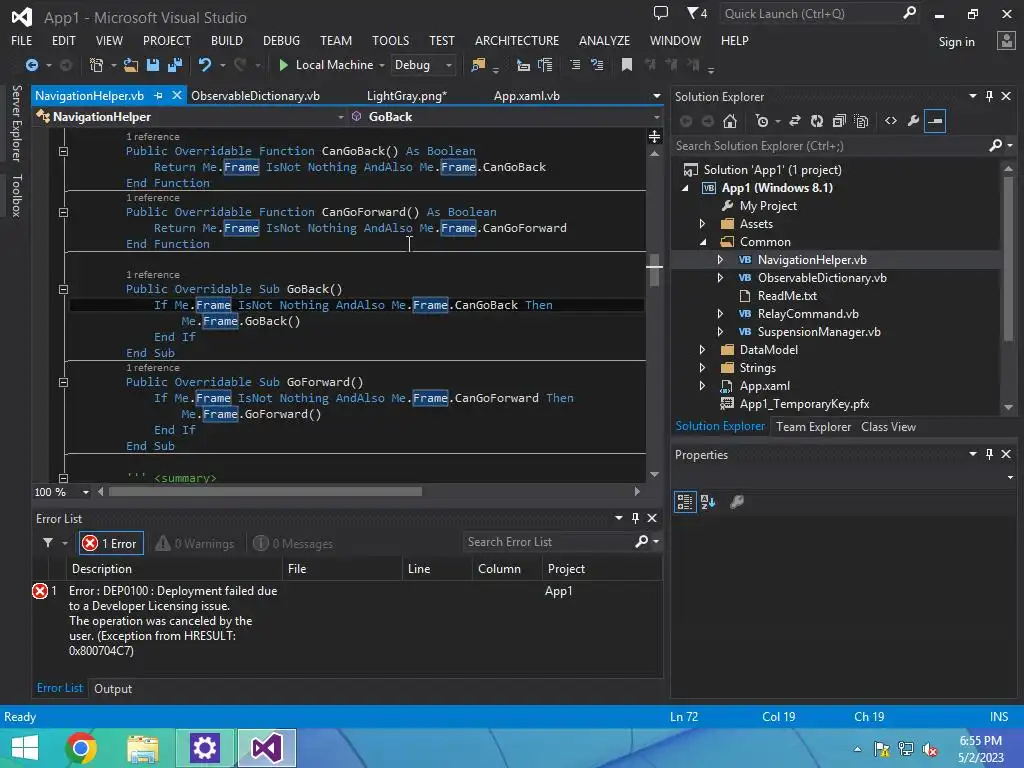The width and height of the screenshot is (1024, 768).
Task: Click the View Code icon in Solution Explorer
Action: click(x=891, y=121)
